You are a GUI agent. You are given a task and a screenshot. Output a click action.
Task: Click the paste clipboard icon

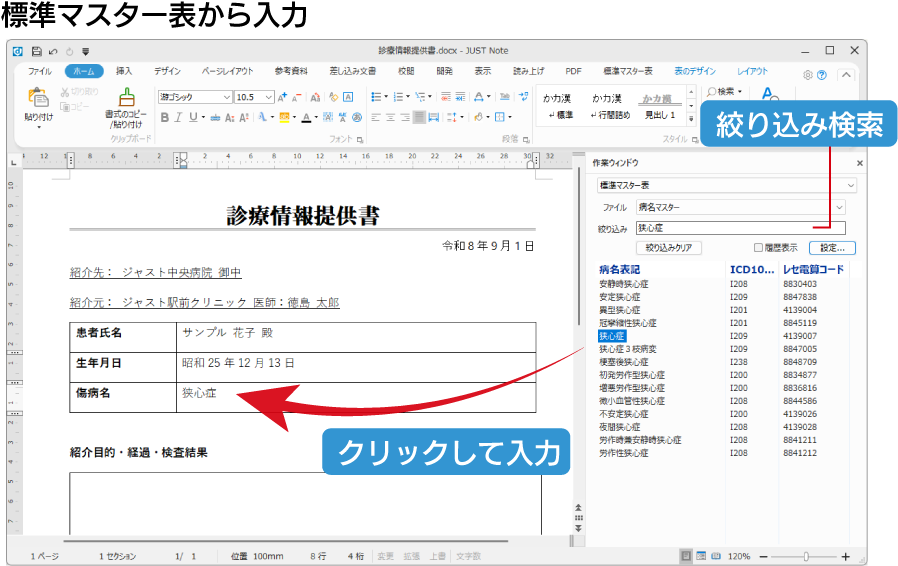pos(38,97)
